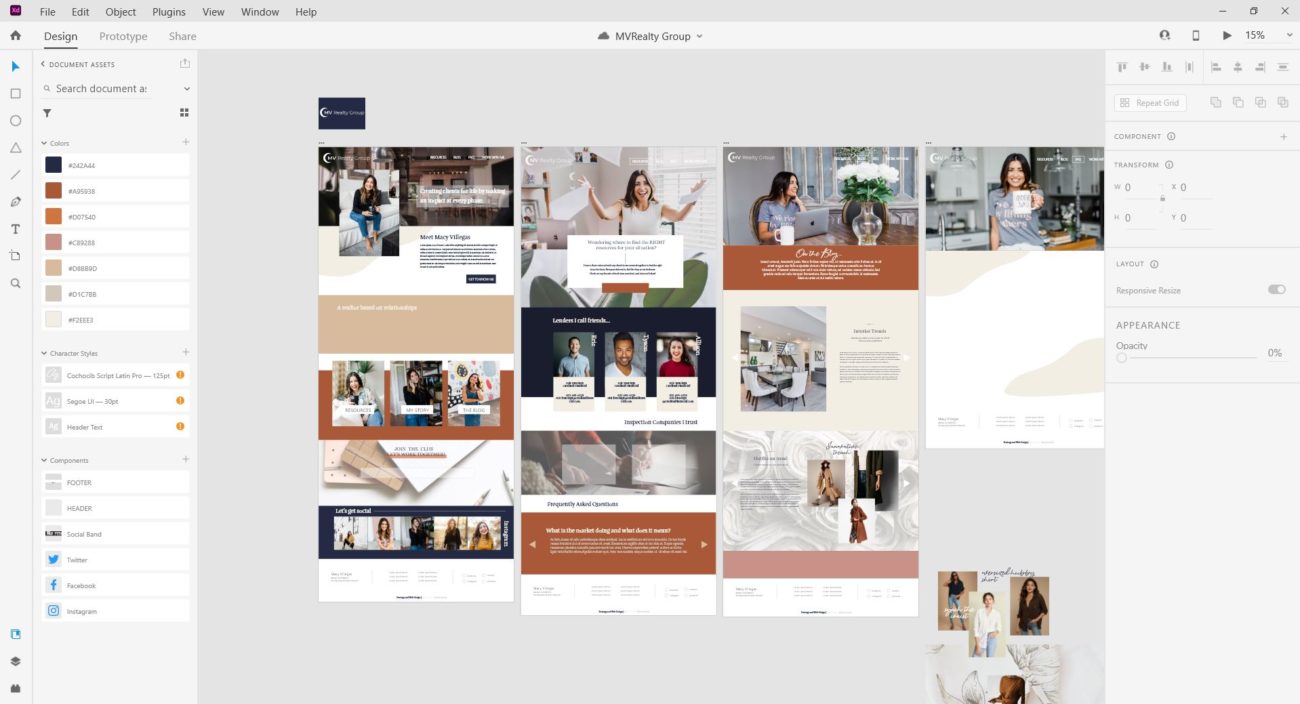
Task: Select the Pen tool
Action: click(15, 201)
